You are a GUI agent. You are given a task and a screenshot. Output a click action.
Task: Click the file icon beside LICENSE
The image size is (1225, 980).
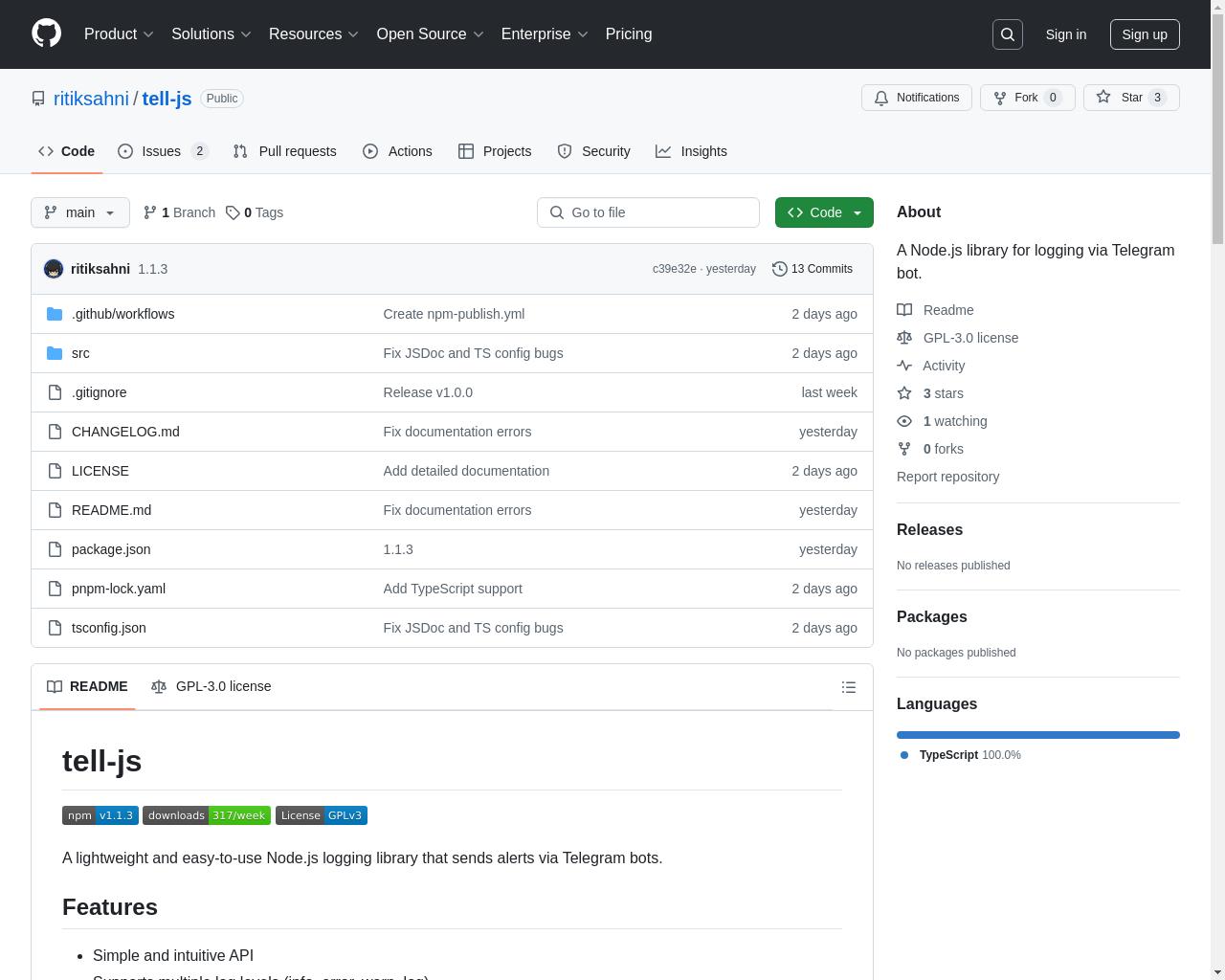[55, 471]
